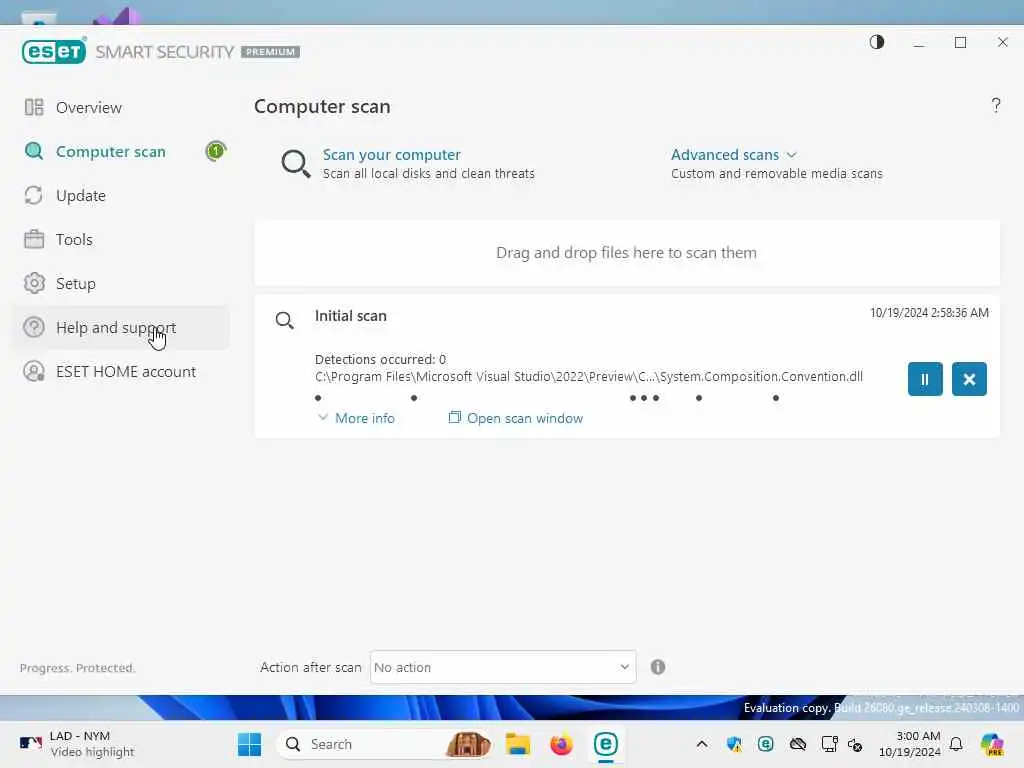Show hidden system tray icons

pos(702,744)
